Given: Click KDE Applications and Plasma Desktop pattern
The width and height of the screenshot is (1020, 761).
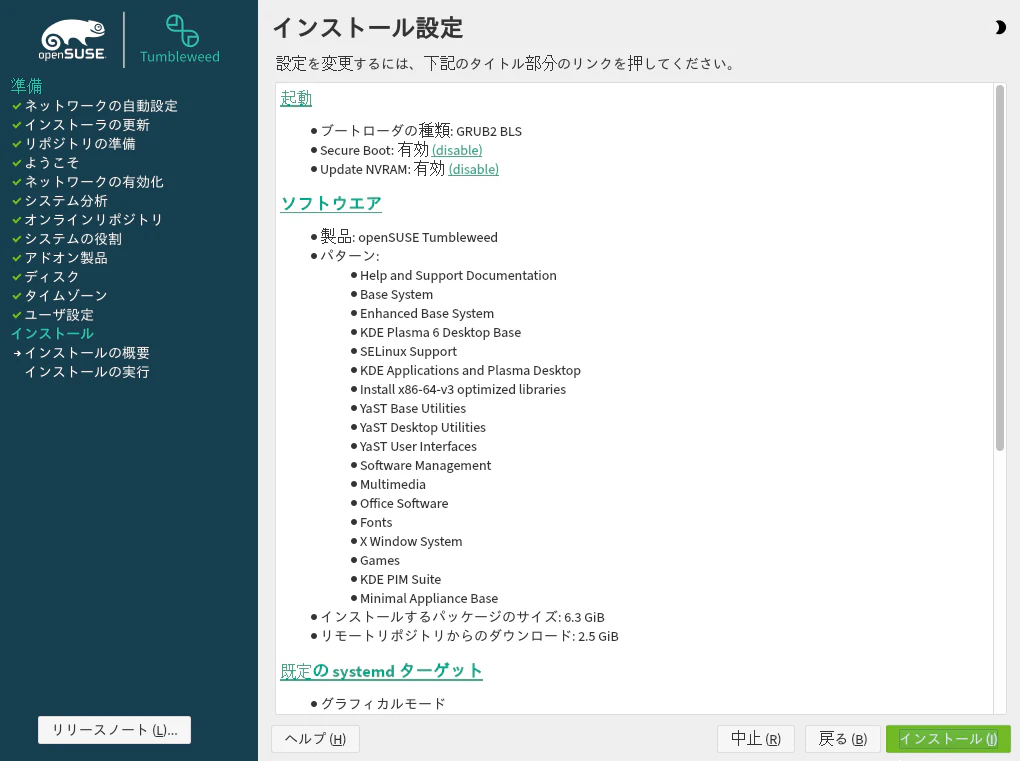Looking at the screenshot, I should tap(470, 370).
